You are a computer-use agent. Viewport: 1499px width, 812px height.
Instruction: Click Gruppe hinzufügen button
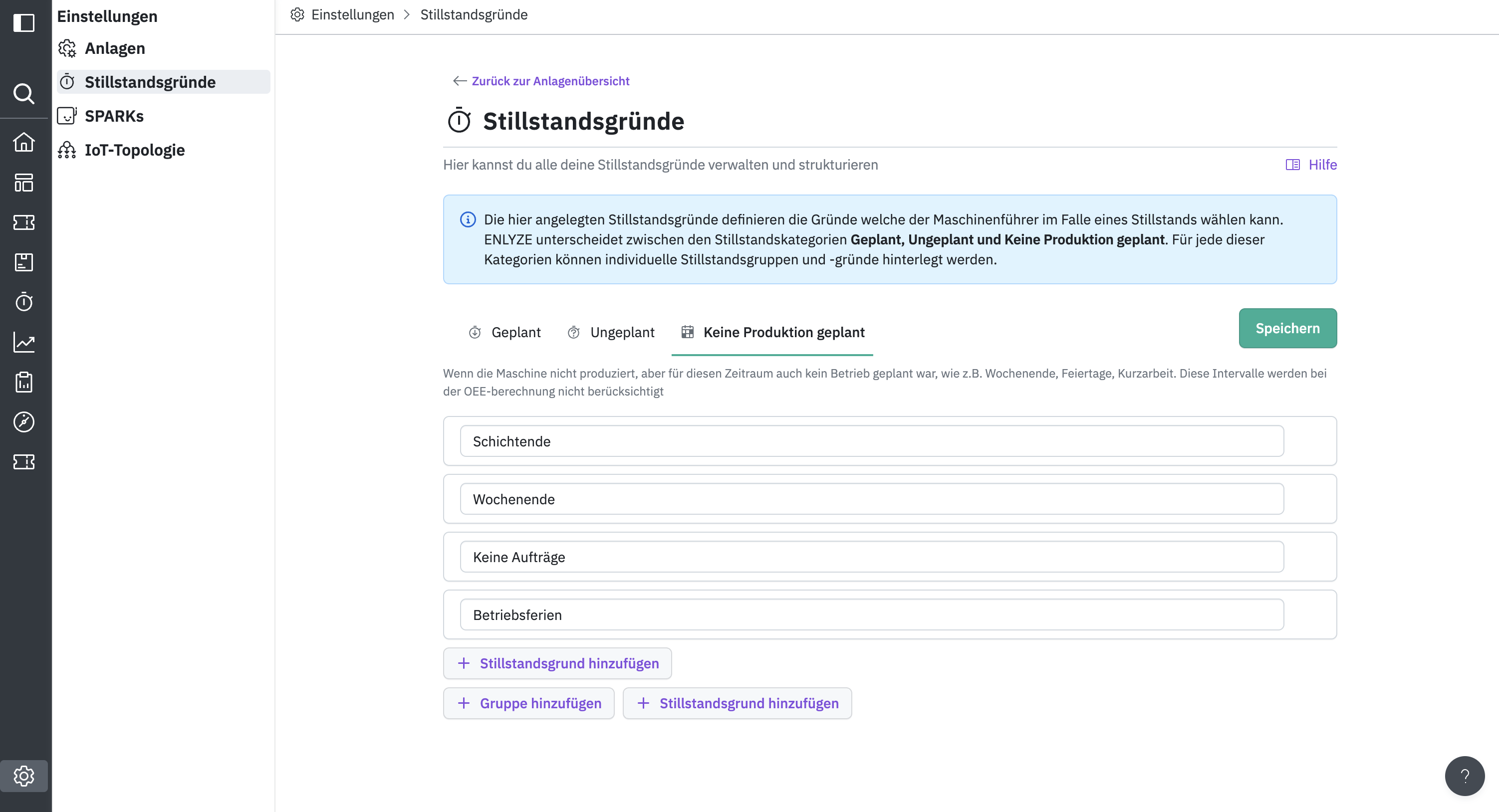(x=528, y=703)
